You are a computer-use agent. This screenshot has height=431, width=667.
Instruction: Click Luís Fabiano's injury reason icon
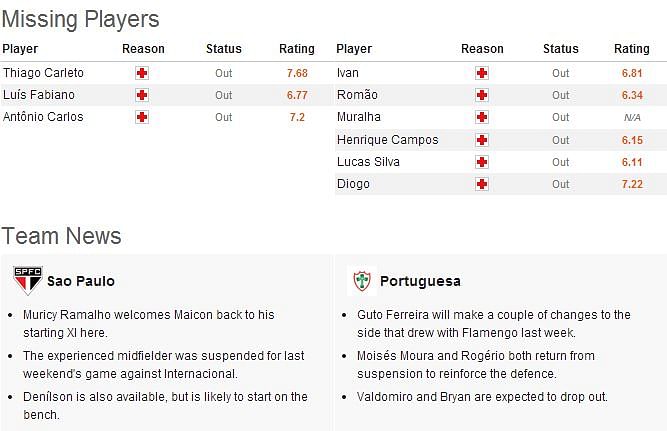click(142, 95)
